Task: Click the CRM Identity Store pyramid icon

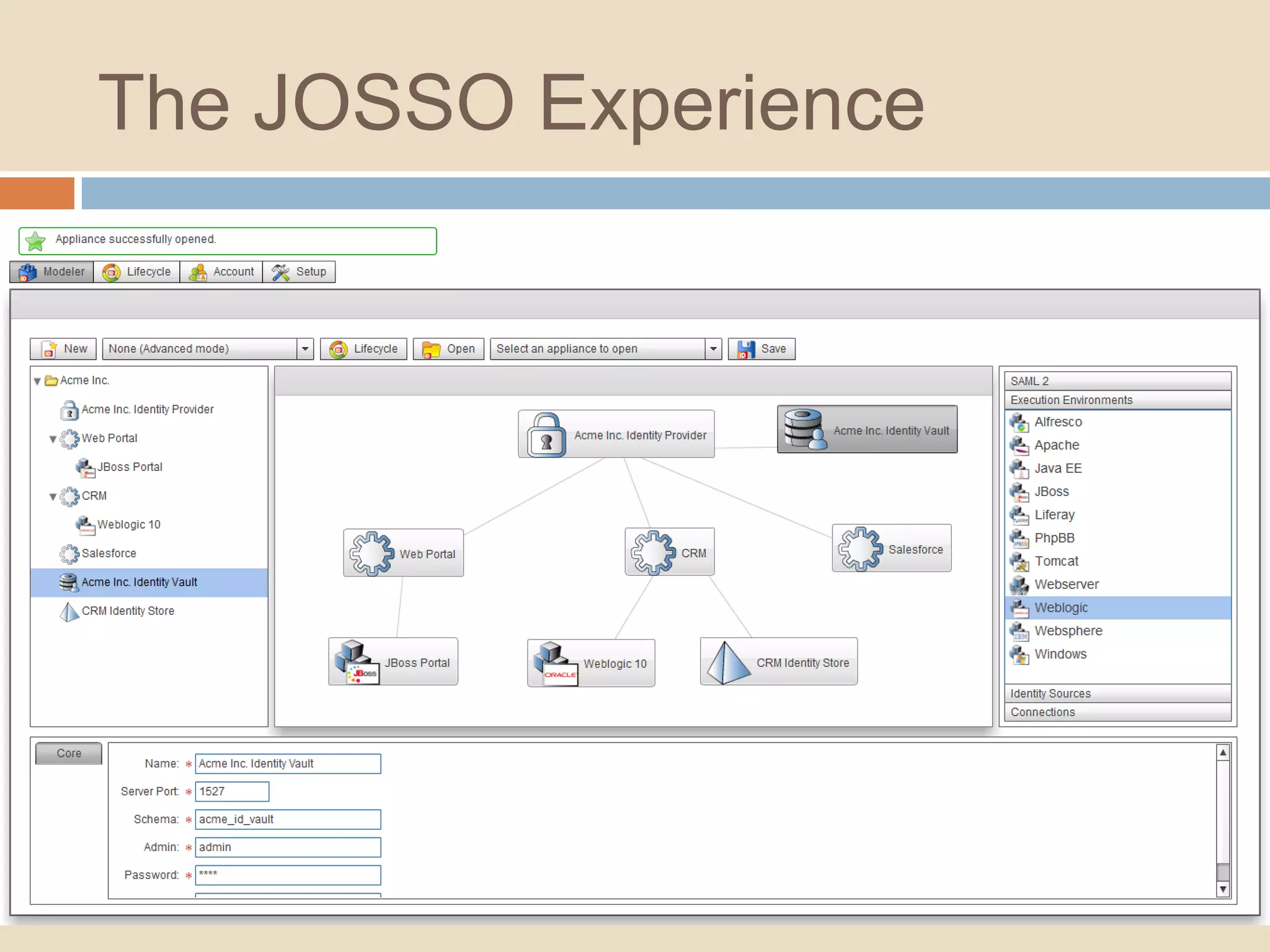Action: coord(728,663)
